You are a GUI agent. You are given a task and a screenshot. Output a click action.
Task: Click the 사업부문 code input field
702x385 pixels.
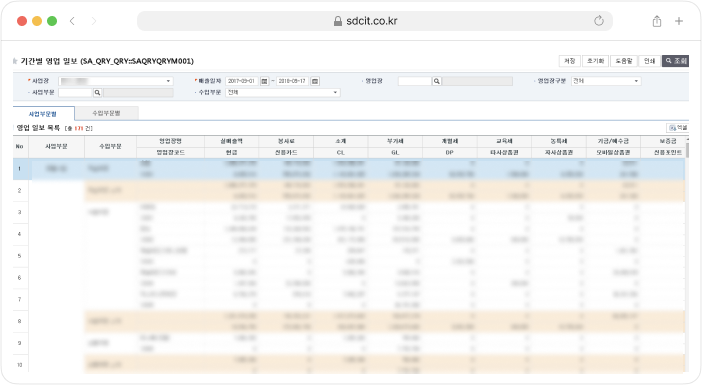tap(75, 93)
